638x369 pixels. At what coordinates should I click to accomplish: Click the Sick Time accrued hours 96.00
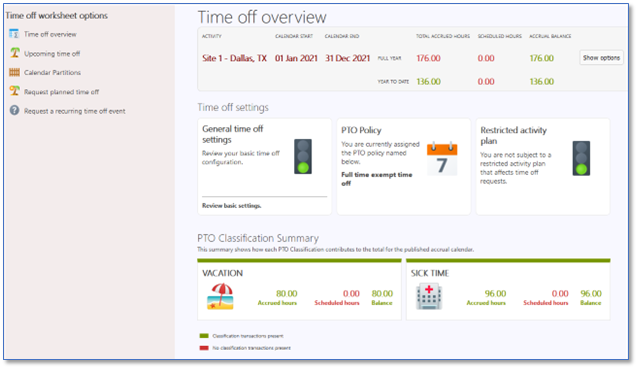click(495, 293)
